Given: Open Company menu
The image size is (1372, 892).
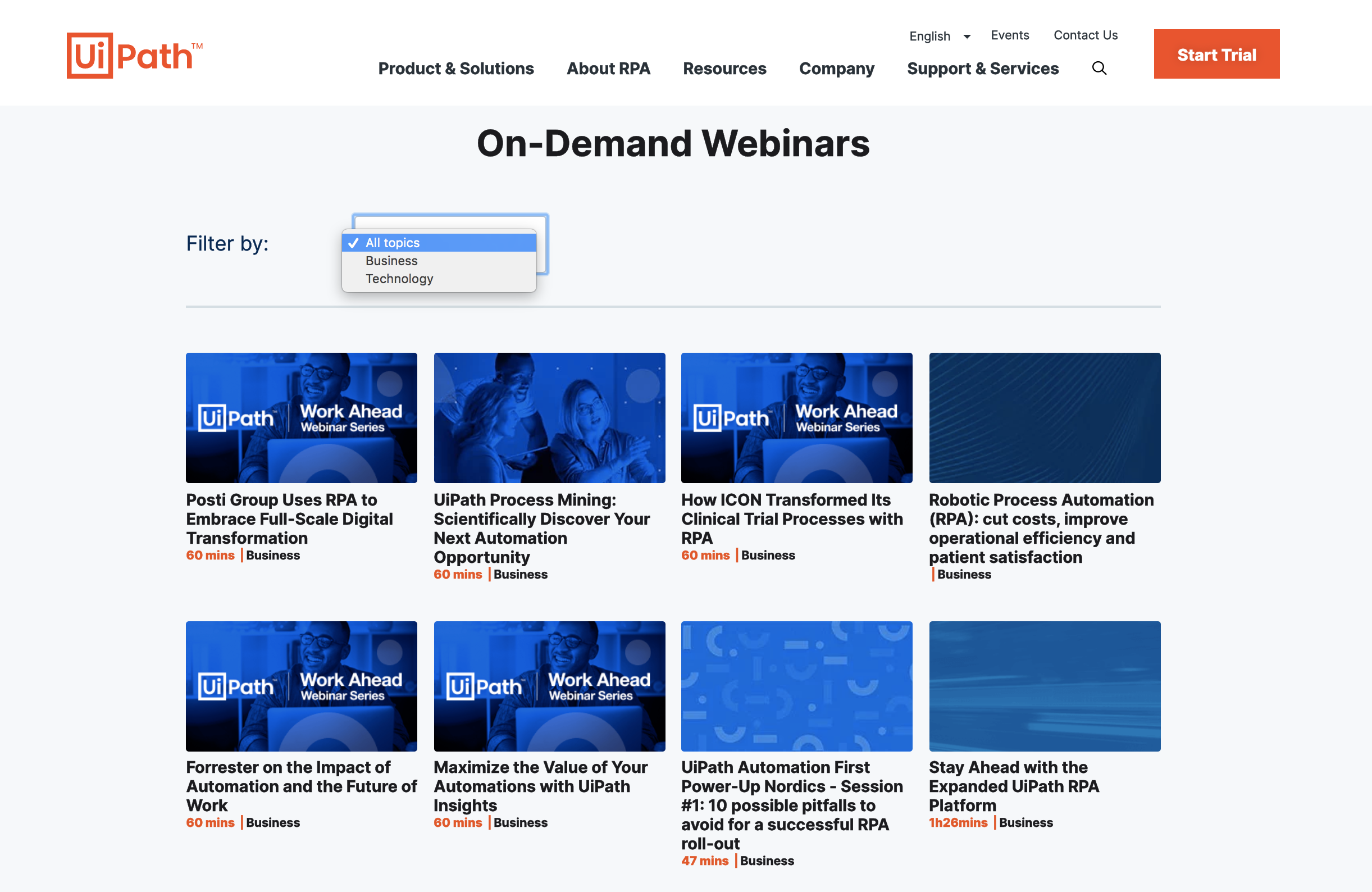Looking at the screenshot, I should coord(836,69).
